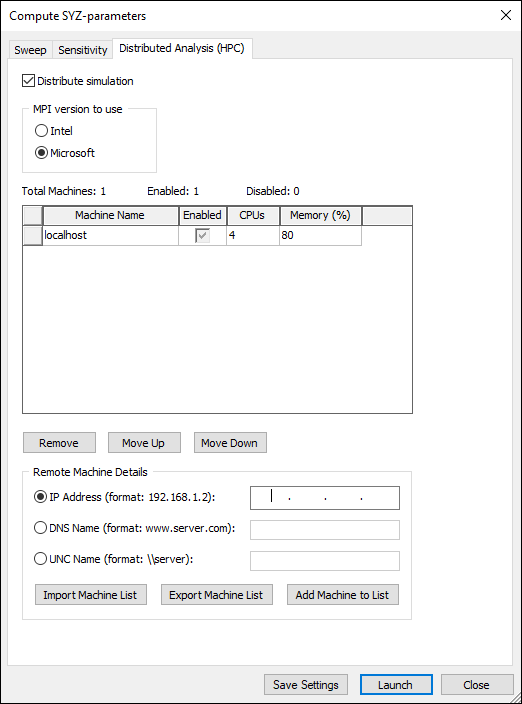
Task: Toggle Enabled checkbox for localhost
Action: pos(202,235)
